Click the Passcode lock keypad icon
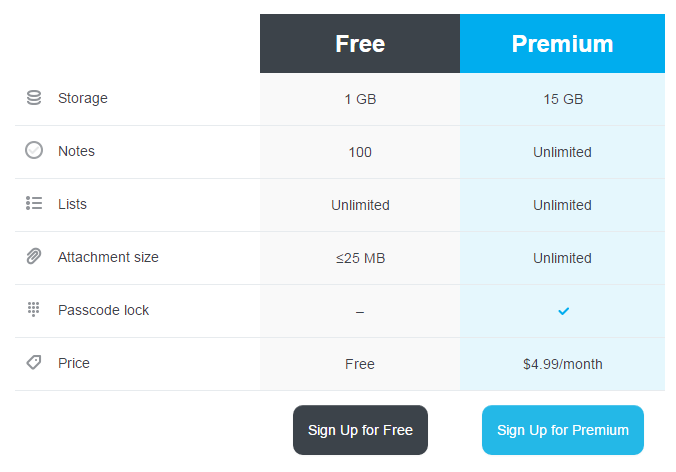 pyautogui.click(x=34, y=309)
